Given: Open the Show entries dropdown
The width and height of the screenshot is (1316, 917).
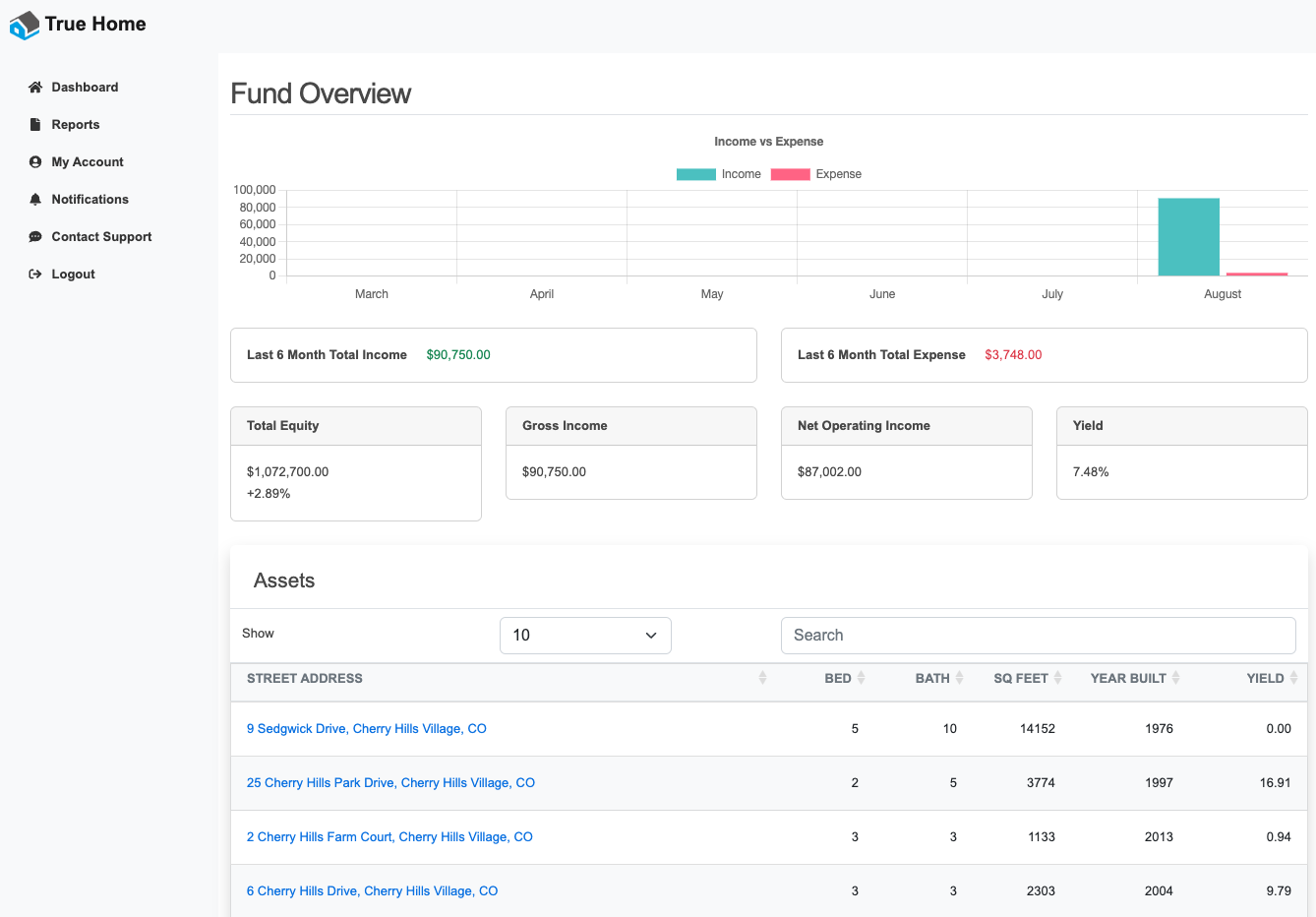Looking at the screenshot, I should (585, 636).
